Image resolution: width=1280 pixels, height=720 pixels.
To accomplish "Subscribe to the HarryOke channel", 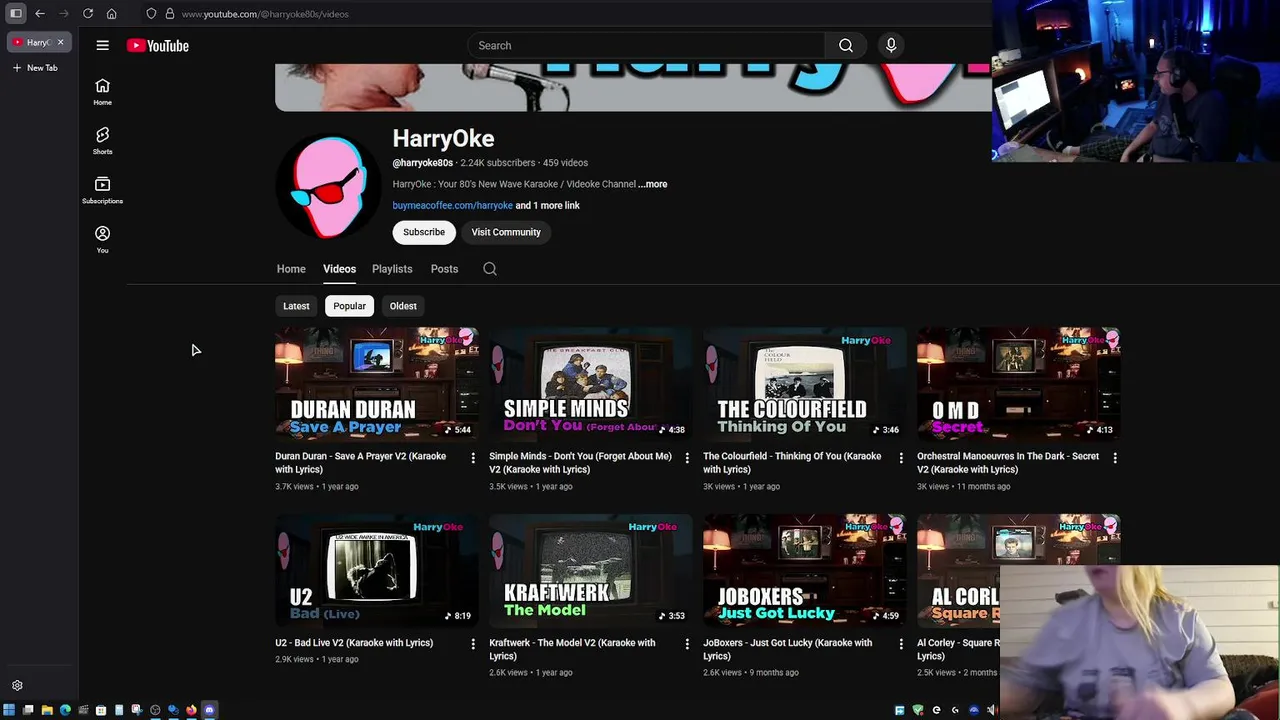I will (x=424, y=232).
